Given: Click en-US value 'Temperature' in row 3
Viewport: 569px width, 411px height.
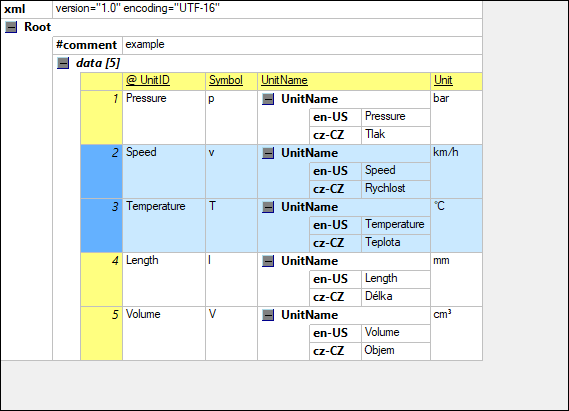Looking at the screenshot, I should point(396,225).
